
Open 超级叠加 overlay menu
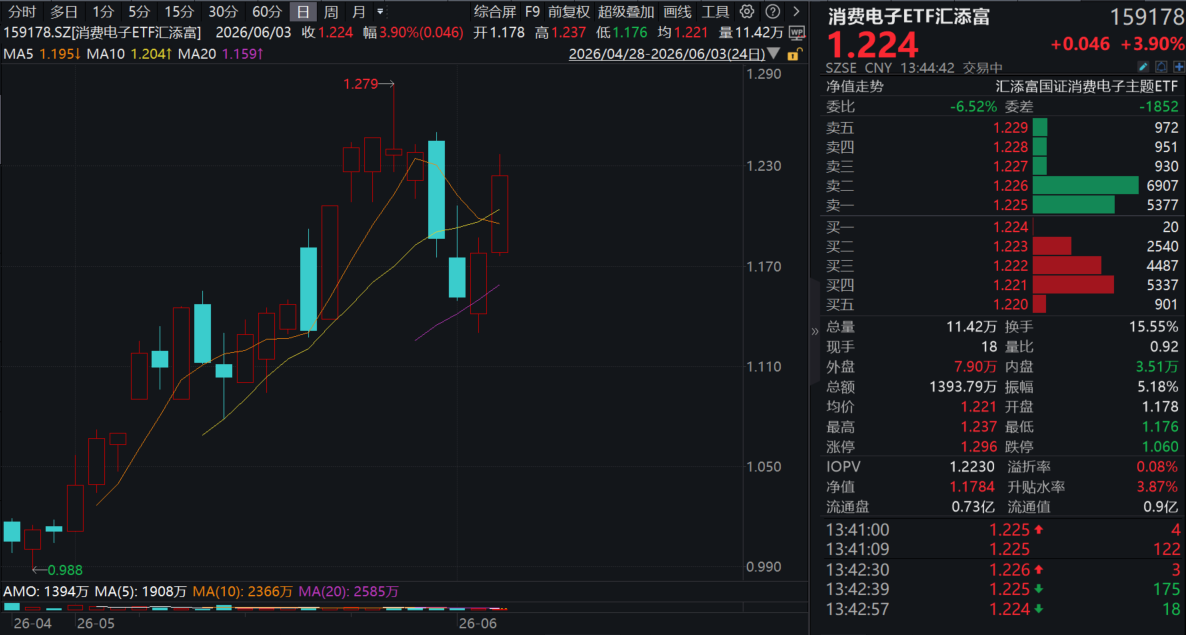click(626, 11)
